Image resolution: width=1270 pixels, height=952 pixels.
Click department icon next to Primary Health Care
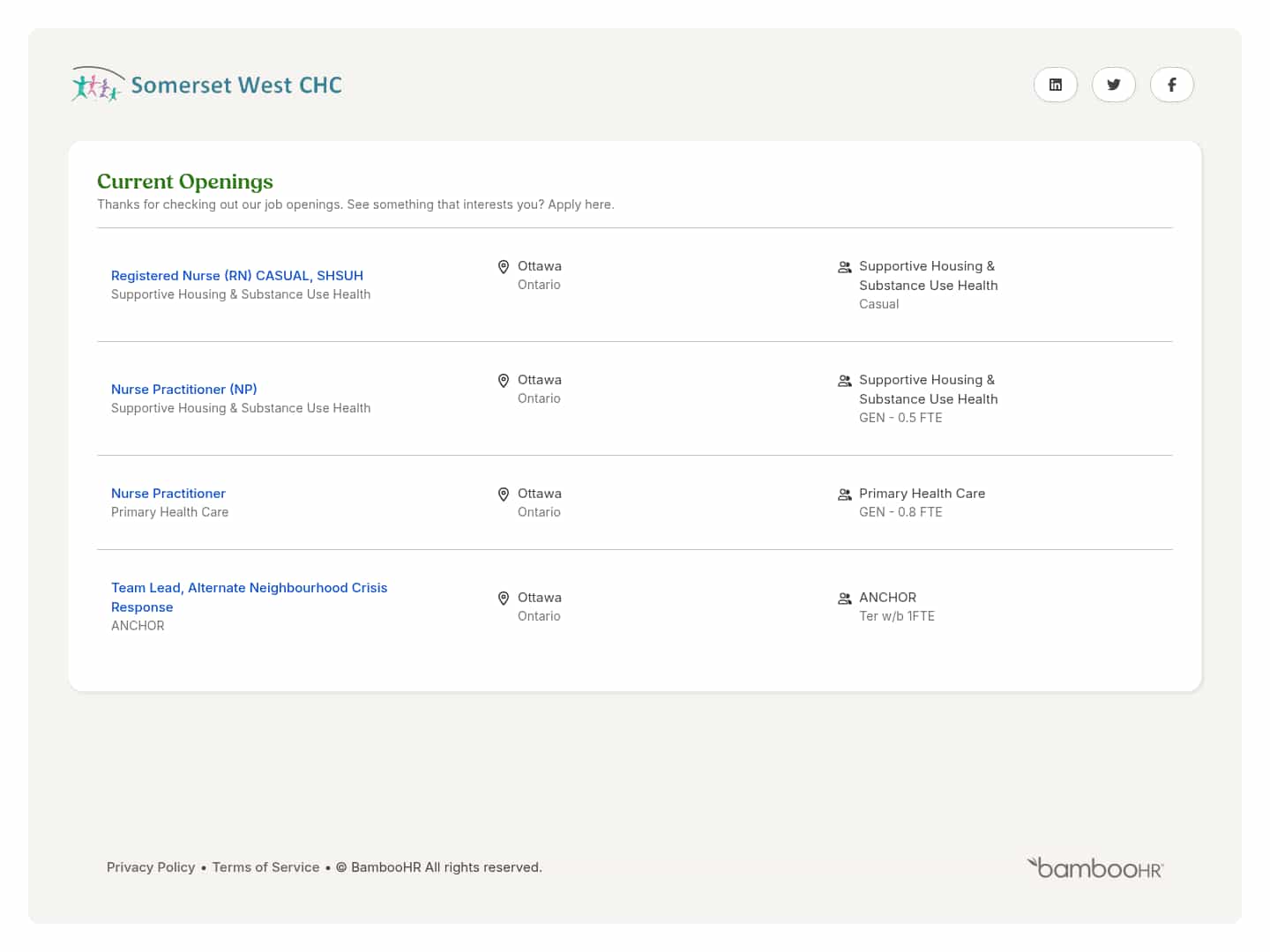844,495
